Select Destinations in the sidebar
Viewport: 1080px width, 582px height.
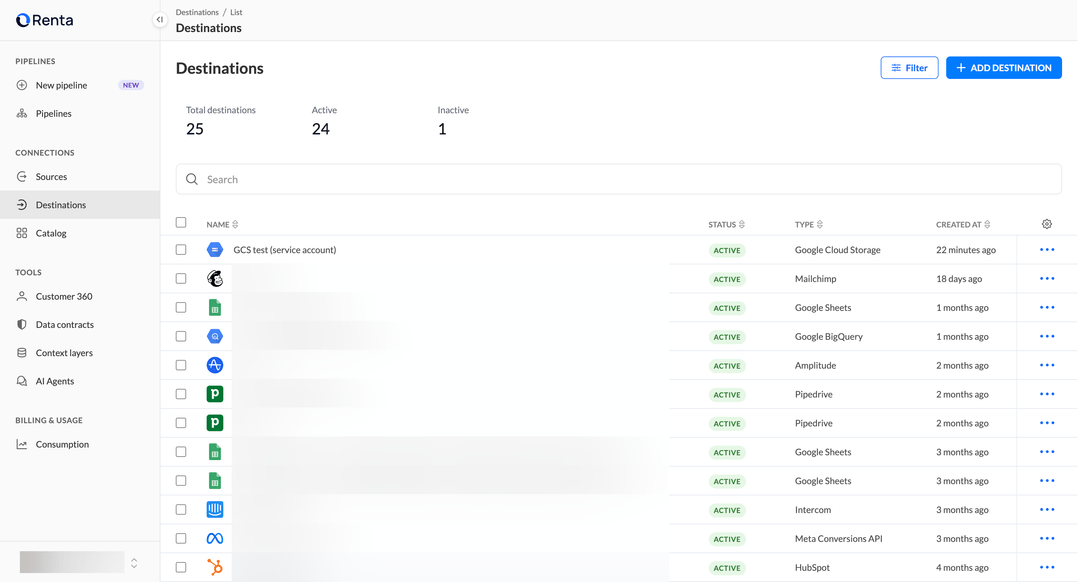[x=61, y=205]
